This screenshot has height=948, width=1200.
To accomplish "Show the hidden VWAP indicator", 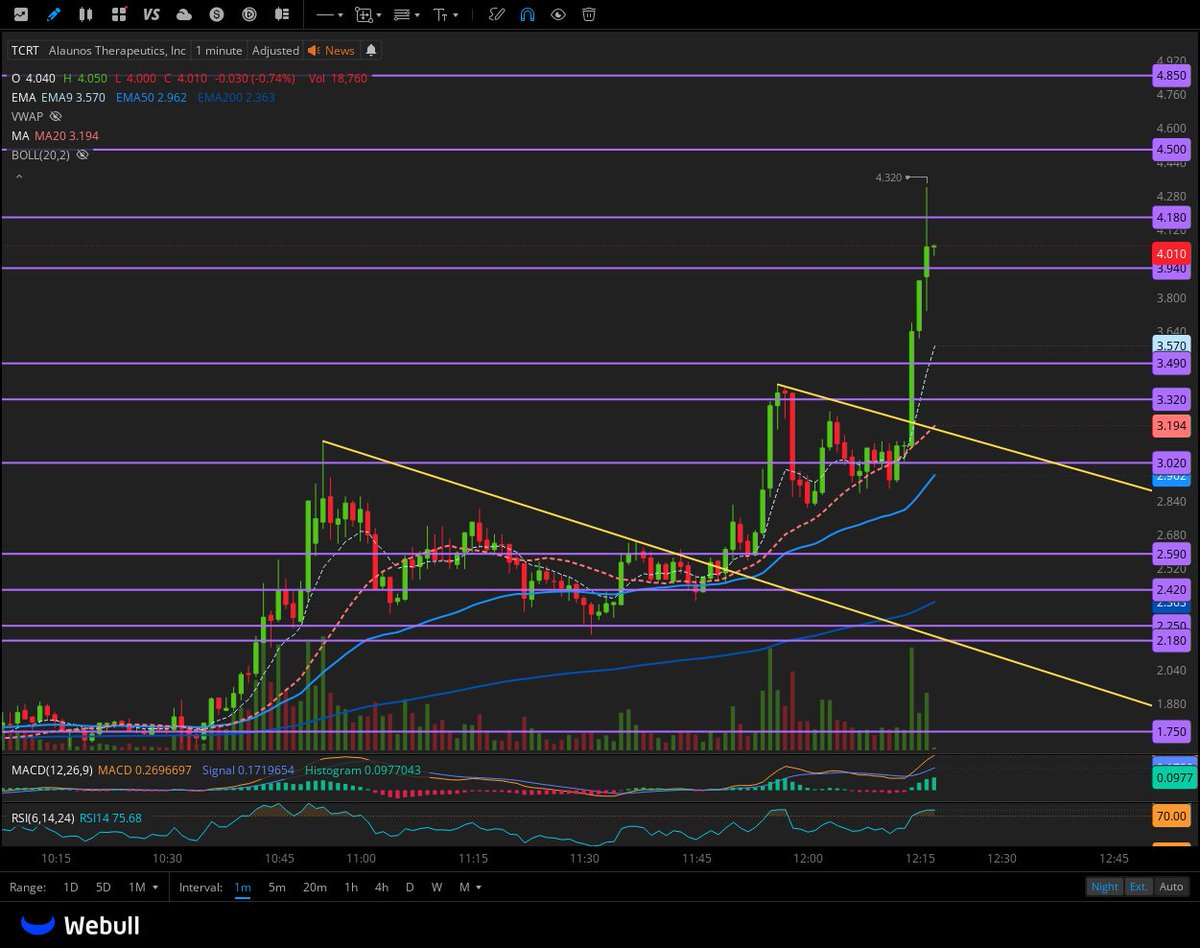I will click(55, 116).
